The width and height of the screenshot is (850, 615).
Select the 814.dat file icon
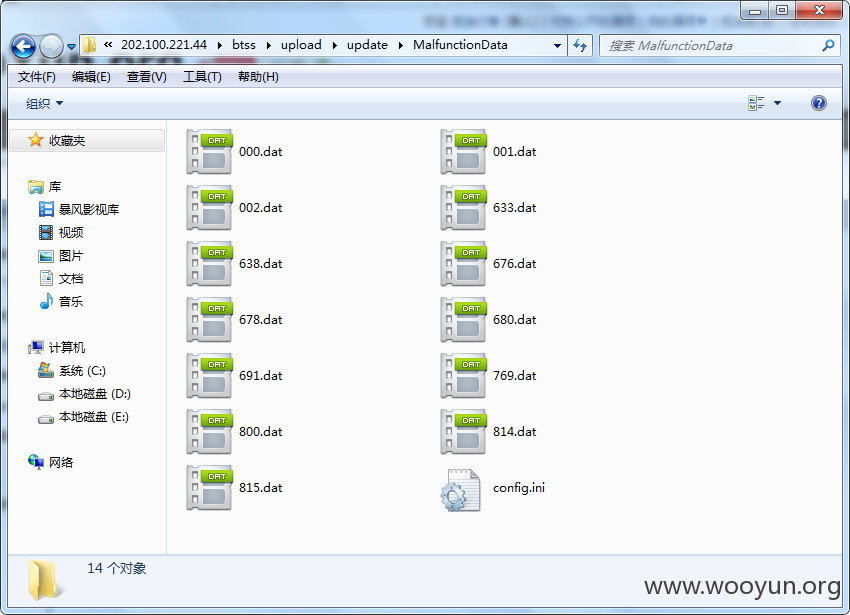pyautogui.click(x=463, y=431)
